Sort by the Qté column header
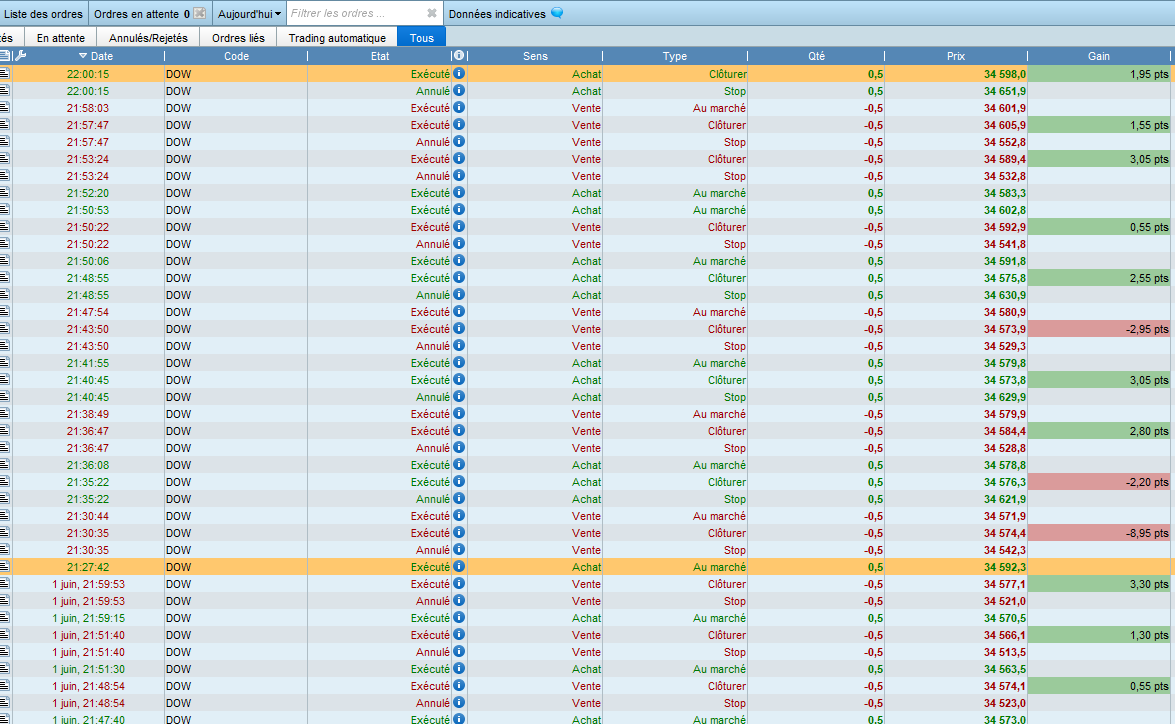Screen dimensions: 1175x724 click(816, 56)
